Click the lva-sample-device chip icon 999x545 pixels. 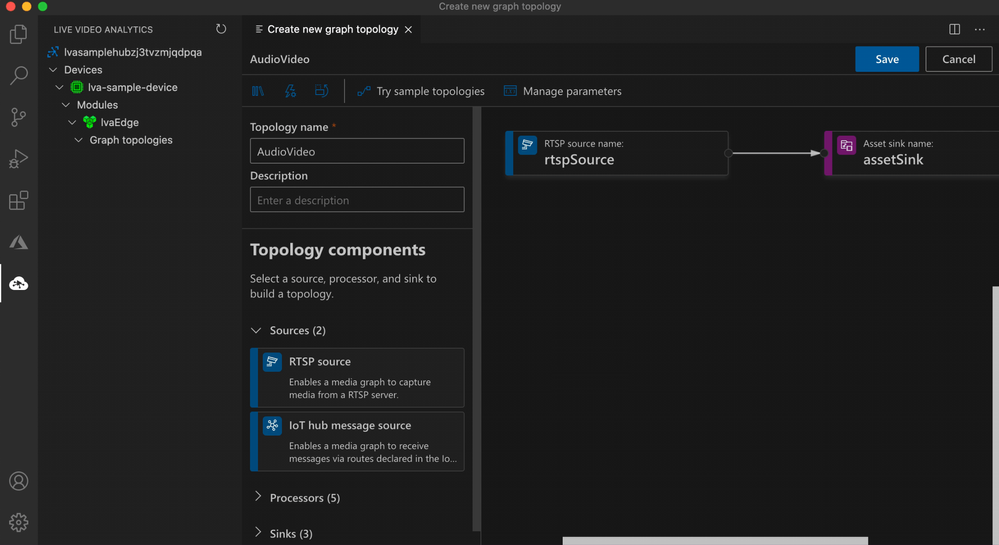[x=76, y=87]
